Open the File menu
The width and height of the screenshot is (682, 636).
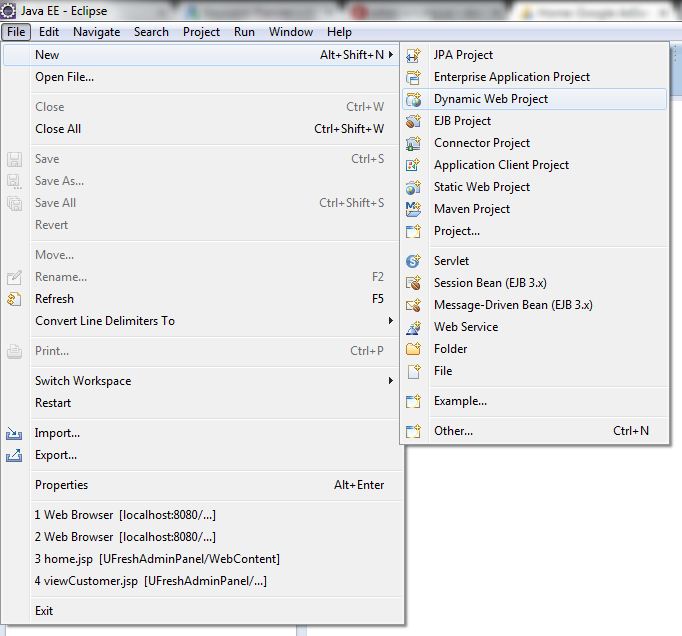click(x=16, y=32)
